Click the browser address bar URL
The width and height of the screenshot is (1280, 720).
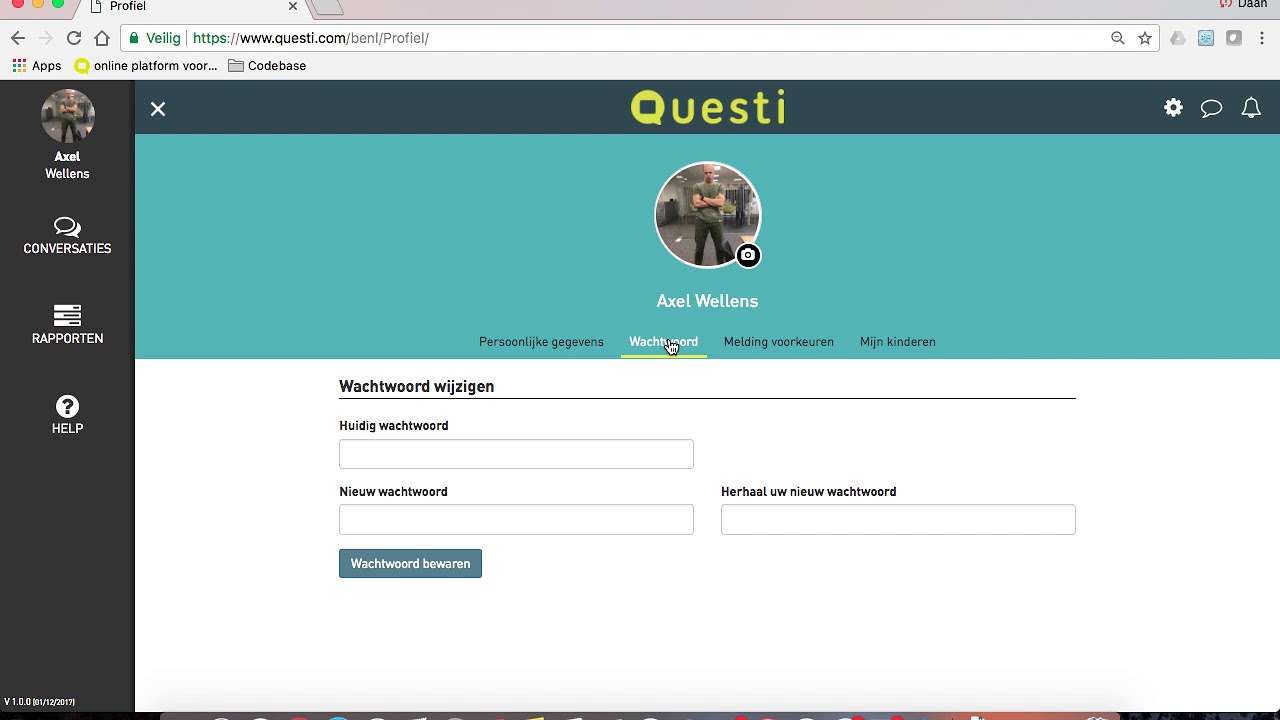pyautogui.click(x=311, y=38)
